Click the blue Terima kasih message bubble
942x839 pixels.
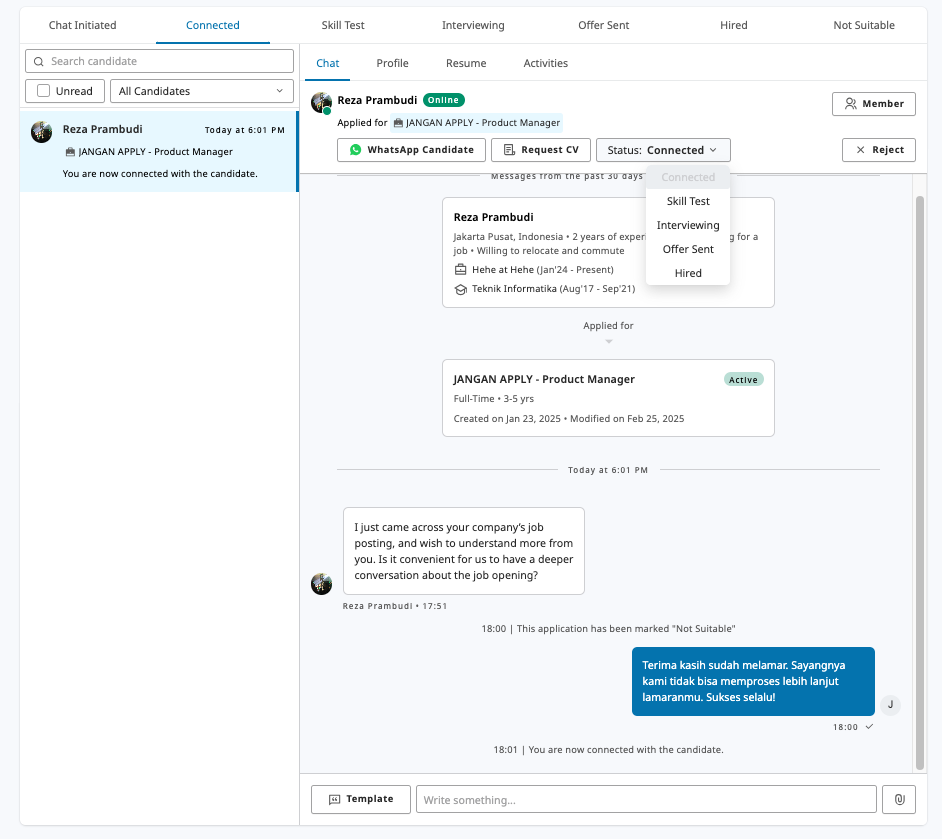coord(753,681)
